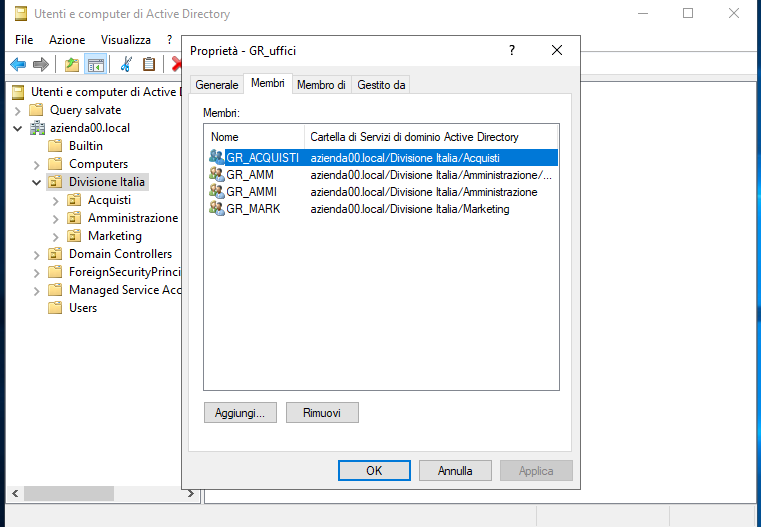The height and width of the screenshot is (527, 761).
Task: Cancel with the Annulla button
Action: (455, 470)
